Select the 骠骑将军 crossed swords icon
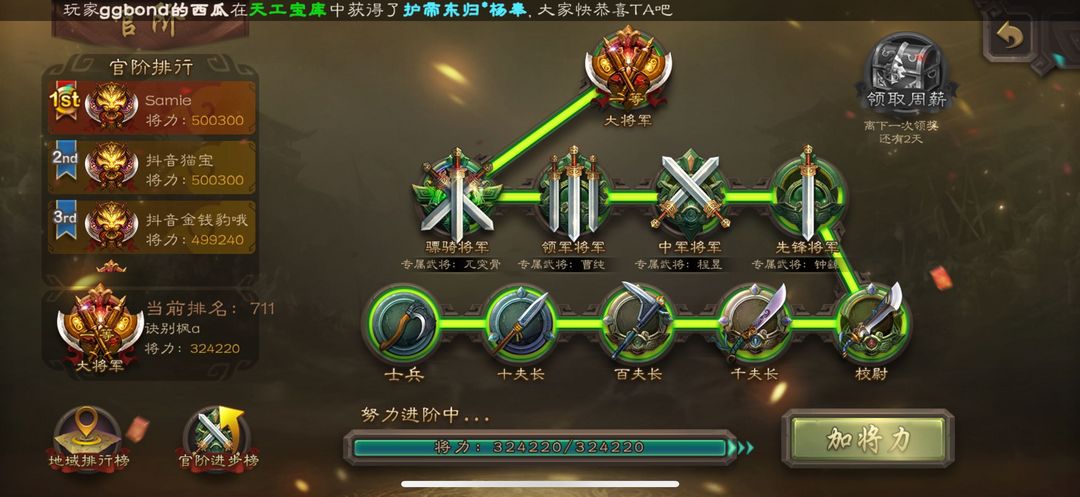This screenshot has height=497, width=1080. [x=457, y=195]
